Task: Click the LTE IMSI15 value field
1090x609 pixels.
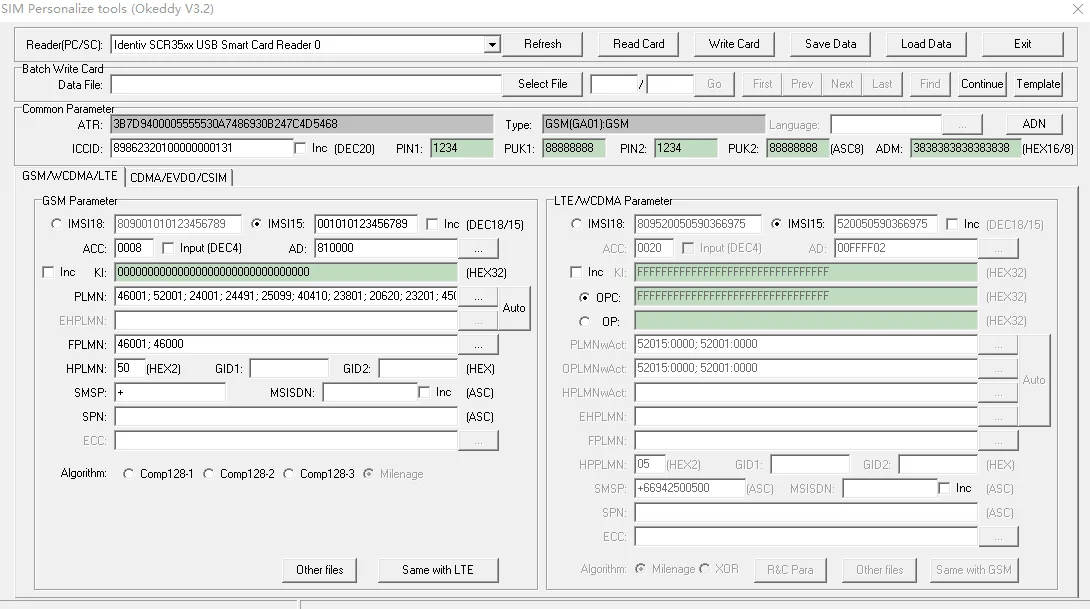Action: (886, 224)
